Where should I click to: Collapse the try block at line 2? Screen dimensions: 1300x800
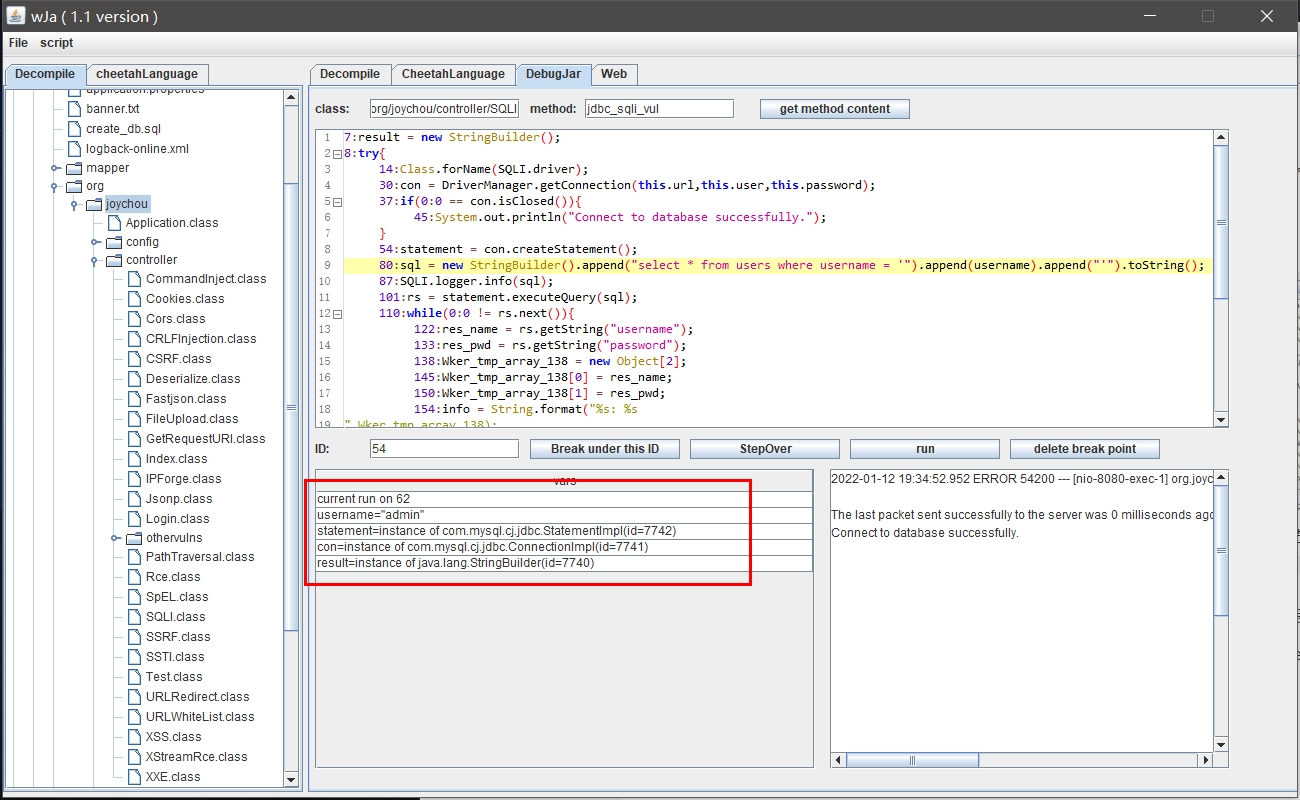click(337, 154)
